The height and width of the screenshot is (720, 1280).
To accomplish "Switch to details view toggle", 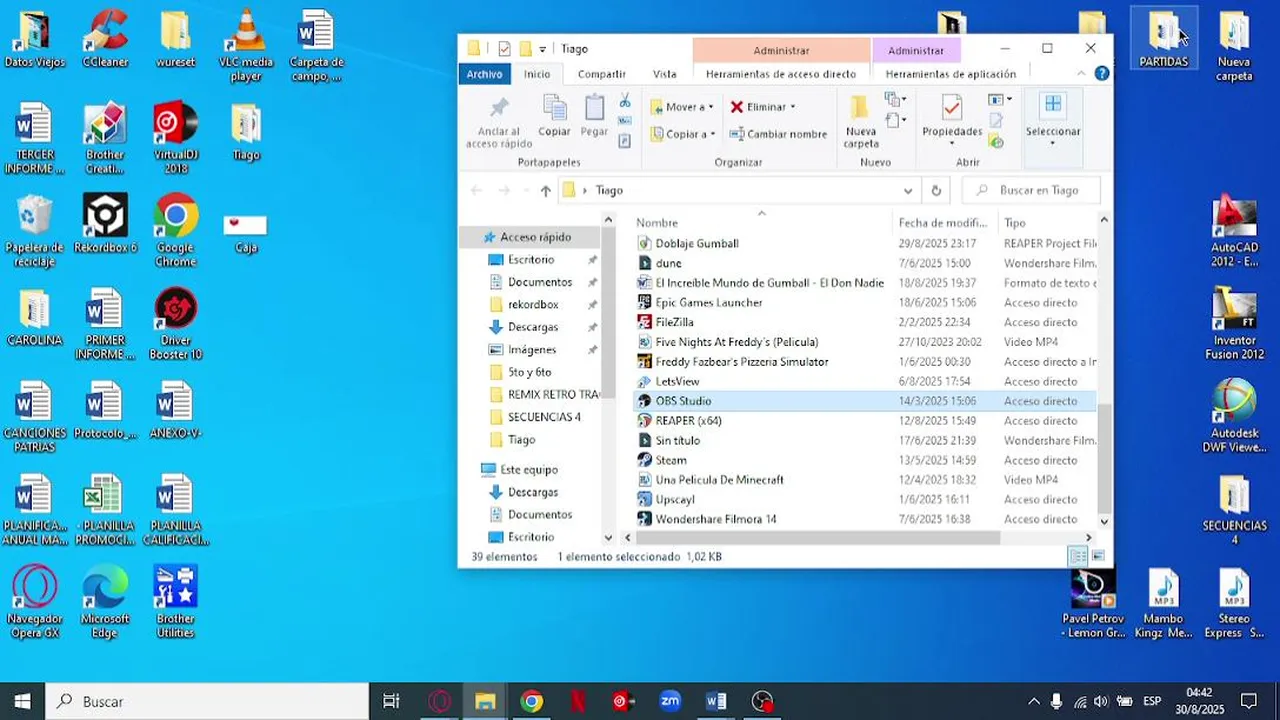I will [1078, 556].
